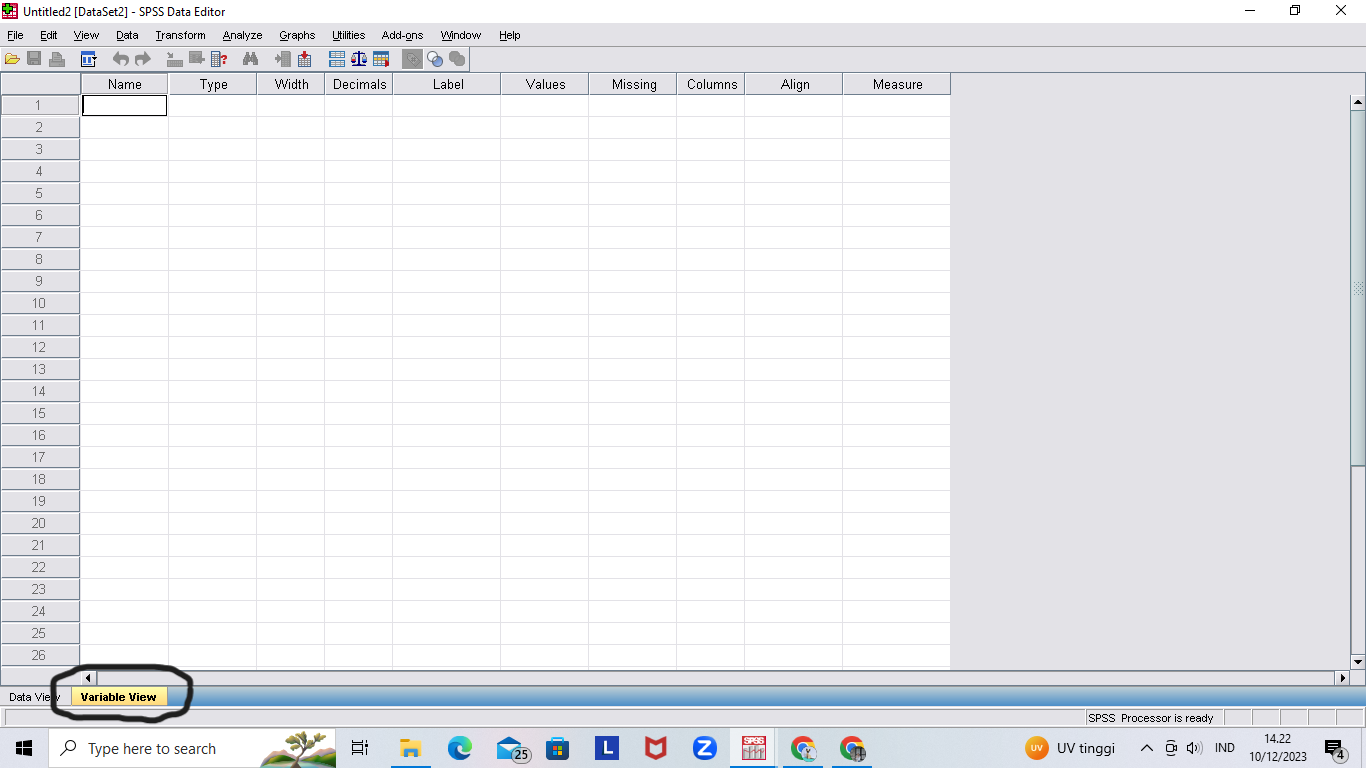The width and height of the screenshot is (1366, 768).
Task: Open the Data menu
Action: (127, 35)
